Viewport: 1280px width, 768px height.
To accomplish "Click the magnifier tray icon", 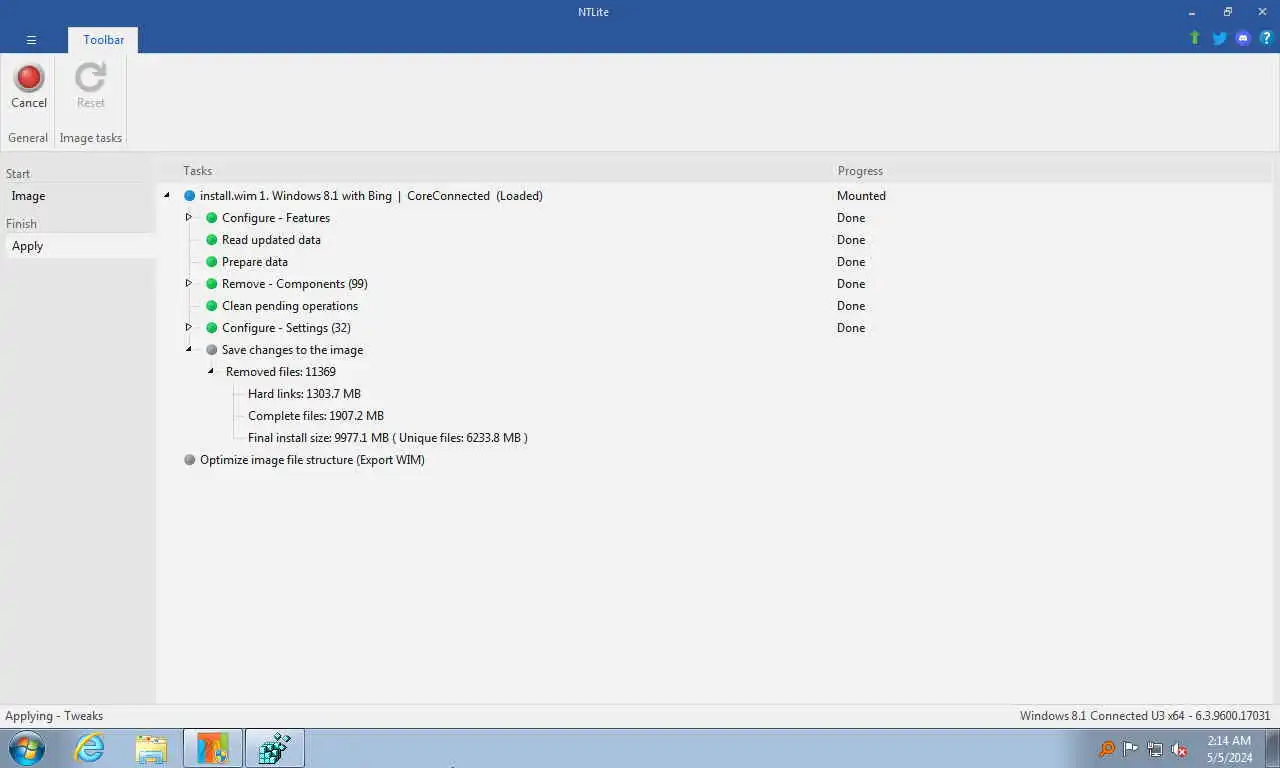I will [1106, 749].
